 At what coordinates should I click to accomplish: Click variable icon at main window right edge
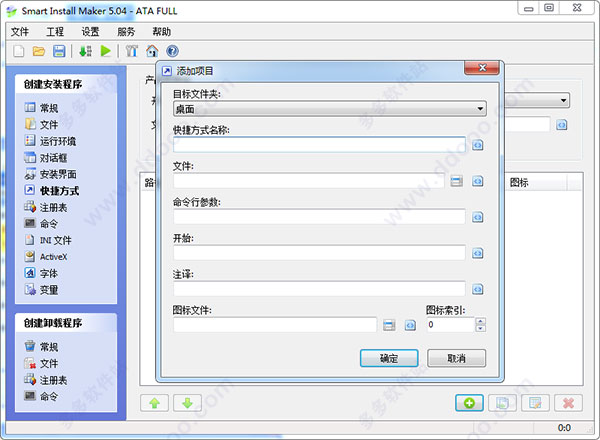click(x=561, y=125)
